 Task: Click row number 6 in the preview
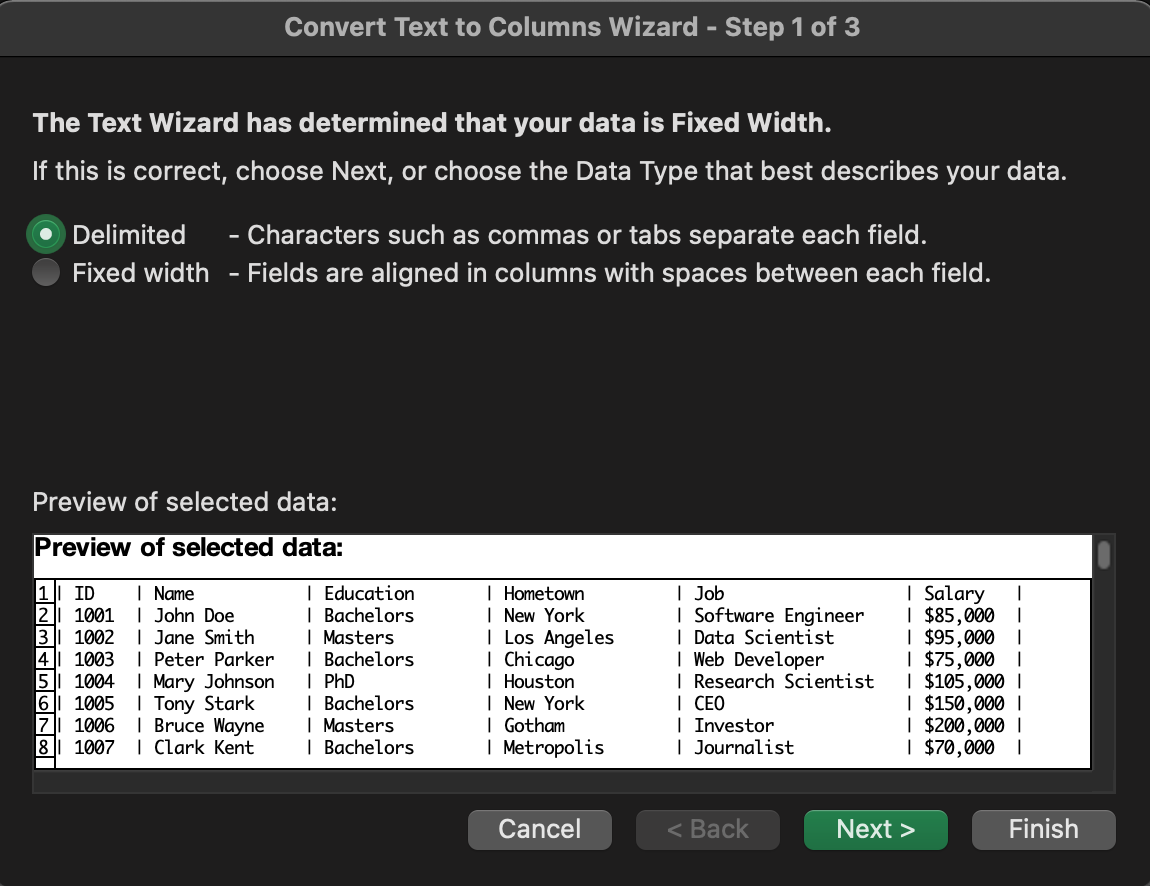coord(44,703)
